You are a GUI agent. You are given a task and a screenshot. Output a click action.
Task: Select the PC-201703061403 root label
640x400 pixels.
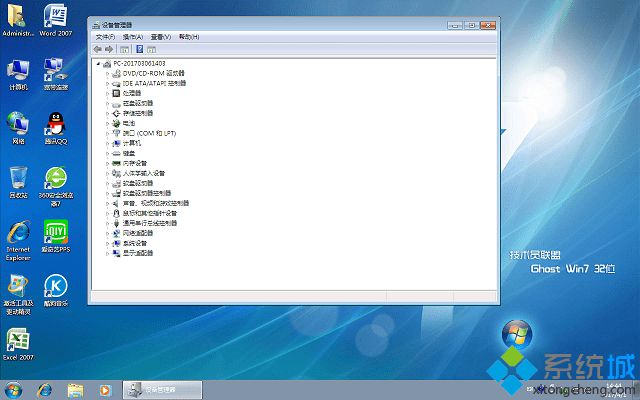[139, 64]
